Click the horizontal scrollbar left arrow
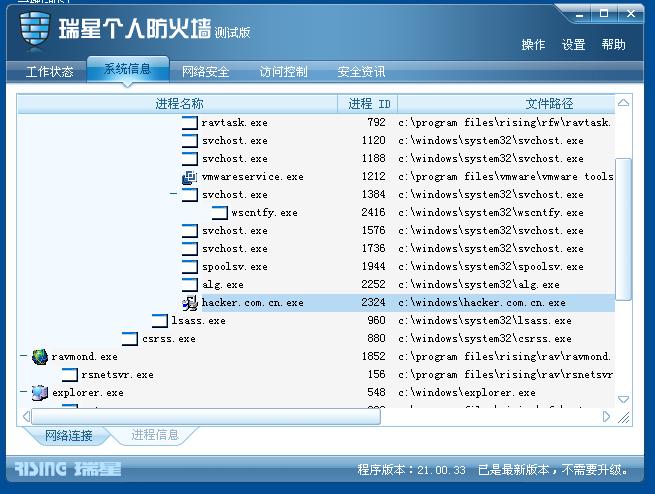The image size is (655, 494). click(x=26, y=416)
